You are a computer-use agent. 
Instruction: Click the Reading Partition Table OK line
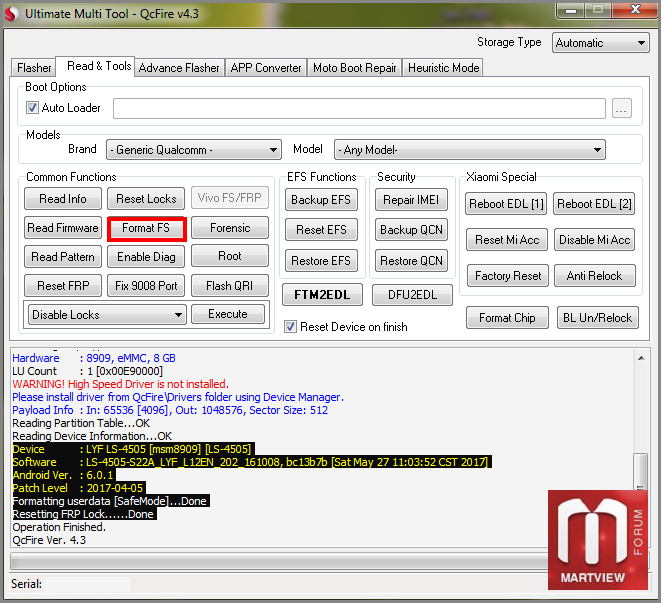(81, 423)
